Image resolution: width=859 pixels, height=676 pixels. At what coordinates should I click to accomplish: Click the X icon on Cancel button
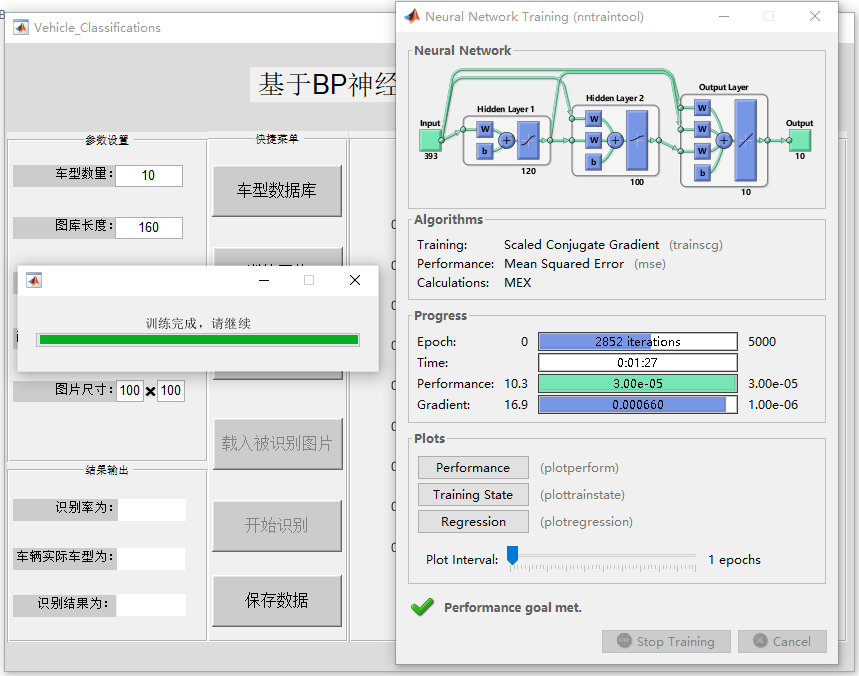pos(760,640)
